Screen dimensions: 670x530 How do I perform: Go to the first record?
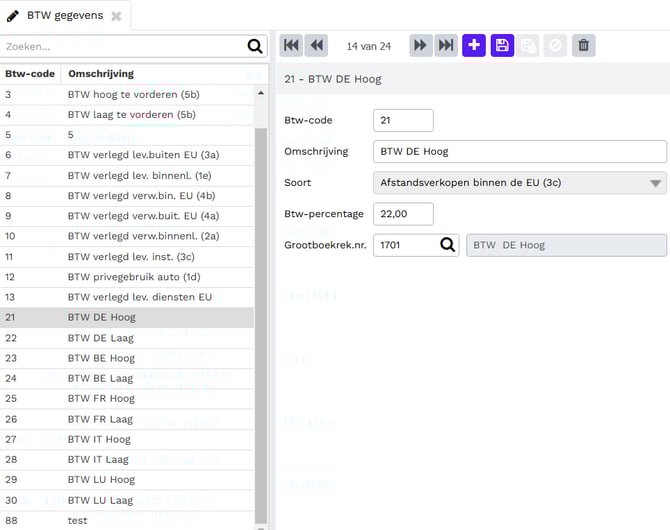(291, 45)
